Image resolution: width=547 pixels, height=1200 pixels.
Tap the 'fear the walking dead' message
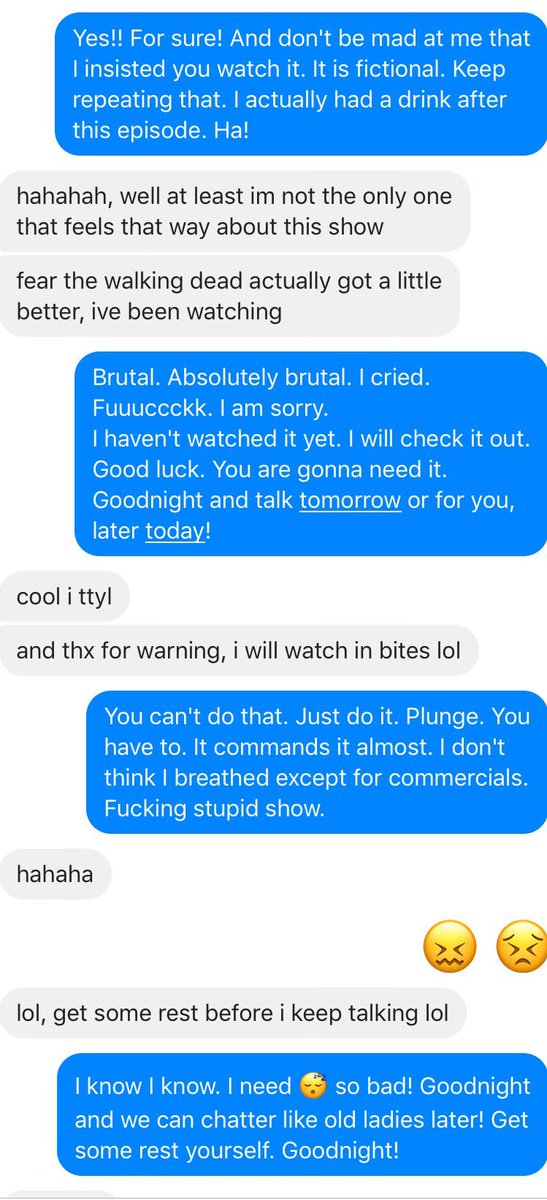tap(229, 296)
